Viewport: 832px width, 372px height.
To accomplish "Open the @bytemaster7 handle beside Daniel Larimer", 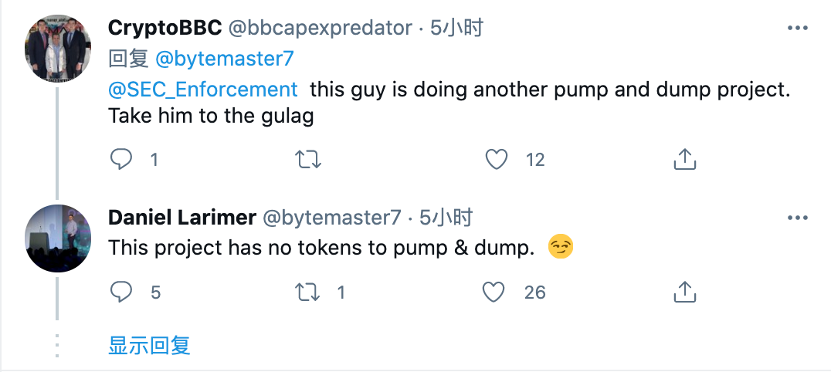I will 332,218.
